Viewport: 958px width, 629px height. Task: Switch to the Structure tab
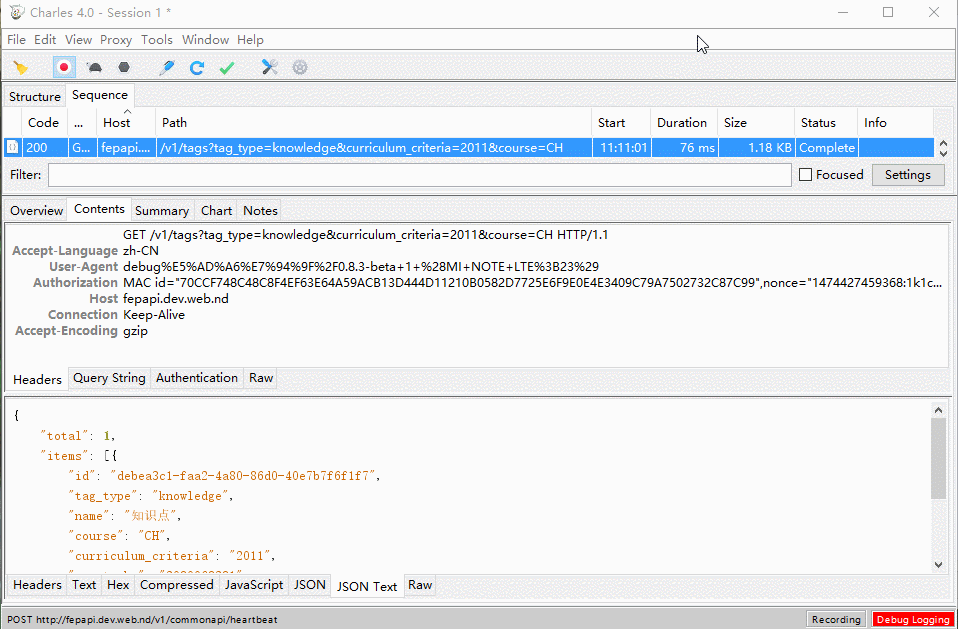coord(34,96)
